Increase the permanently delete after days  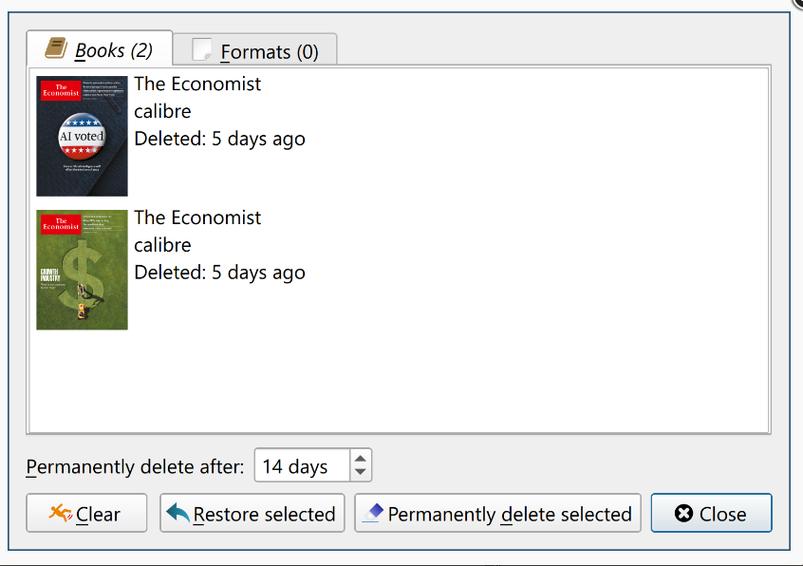(361, 458)
